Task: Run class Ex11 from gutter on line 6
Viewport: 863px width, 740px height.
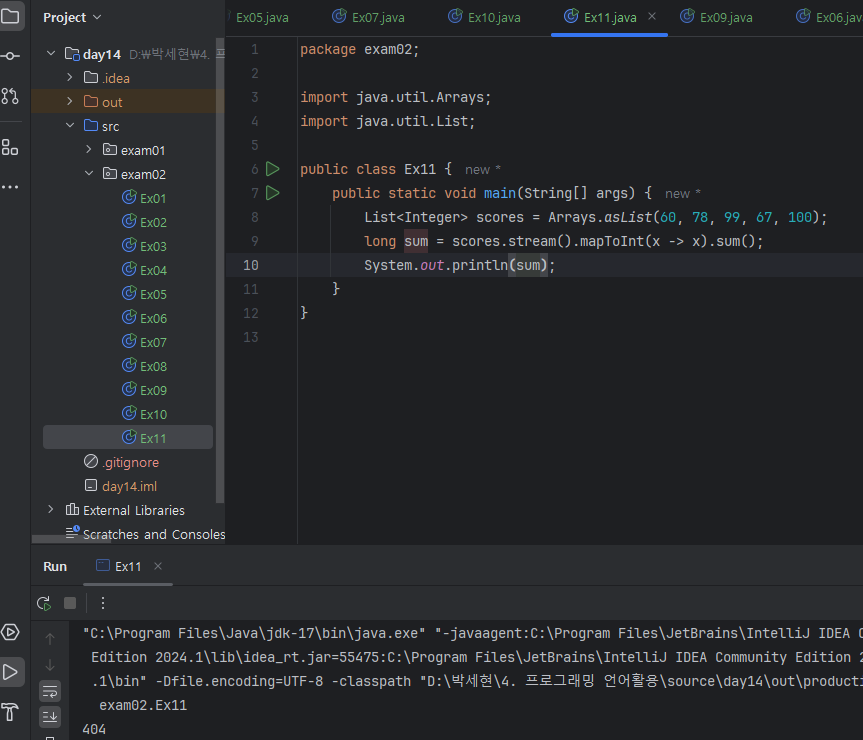Action: tap(273, 169)
